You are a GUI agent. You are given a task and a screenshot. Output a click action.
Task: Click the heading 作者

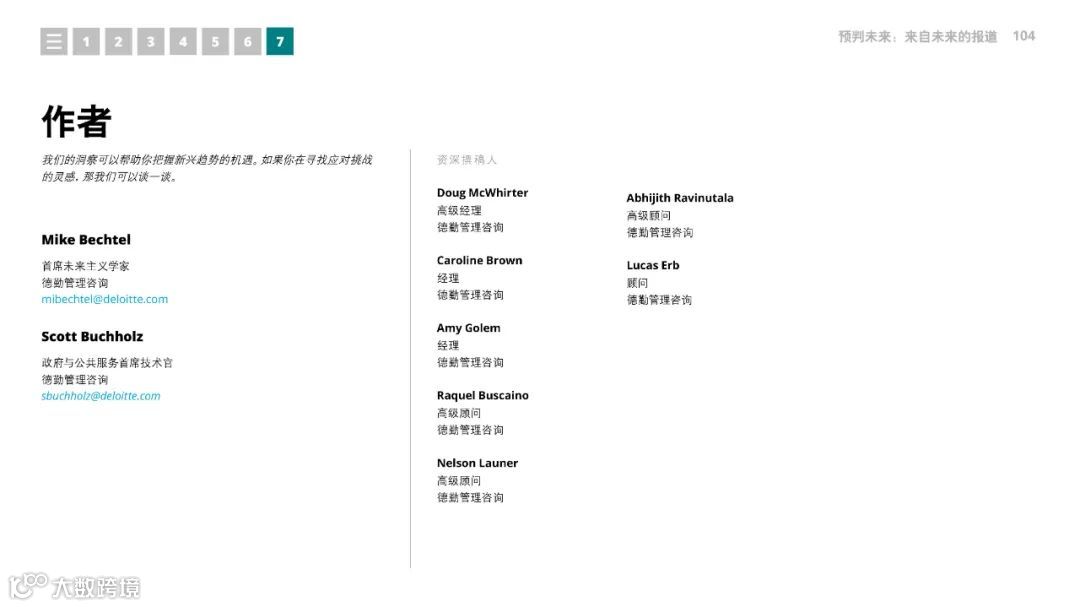coord(76,122)
